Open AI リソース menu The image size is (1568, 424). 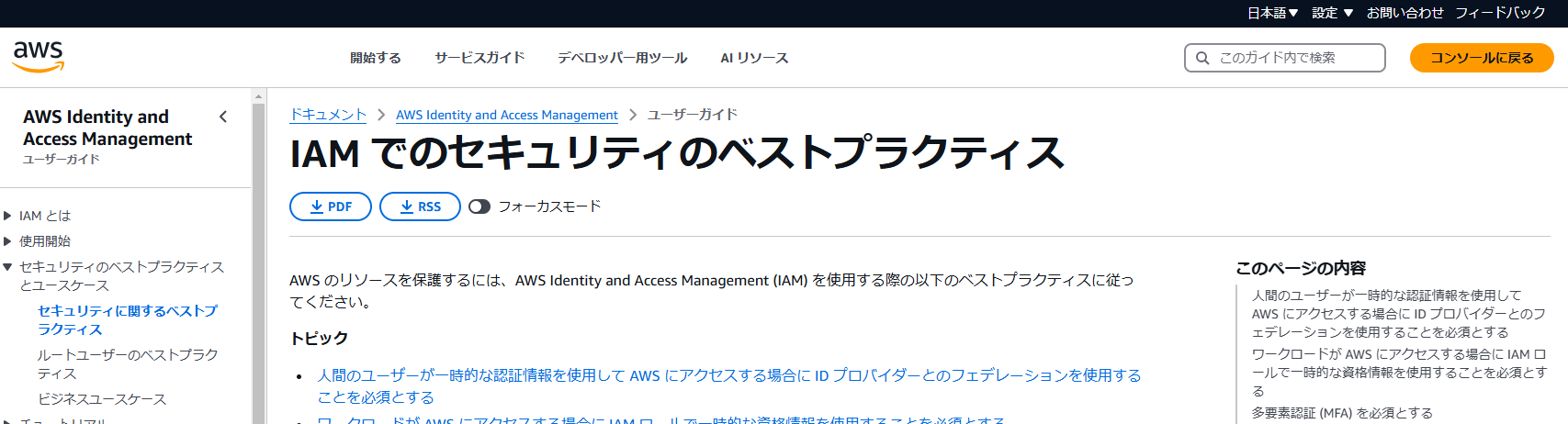click(754, 58)
